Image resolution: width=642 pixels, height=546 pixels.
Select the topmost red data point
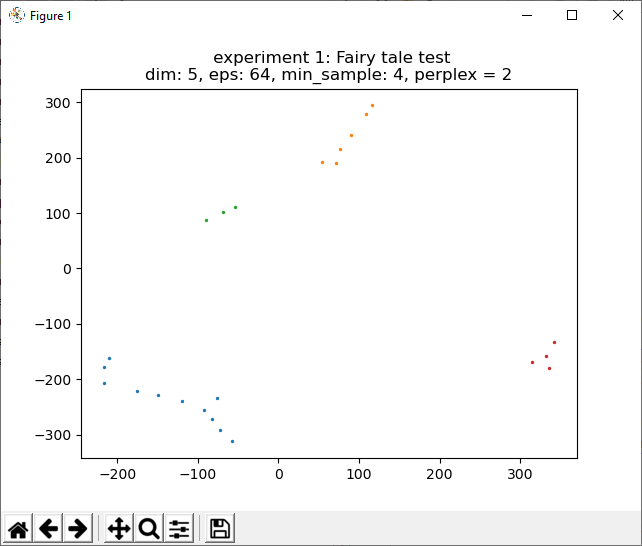pos(554,342)
